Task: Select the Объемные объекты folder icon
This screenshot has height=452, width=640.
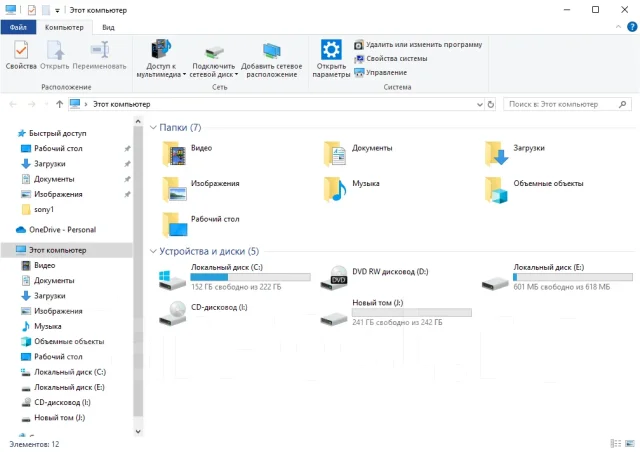Action: pos(496,189)
